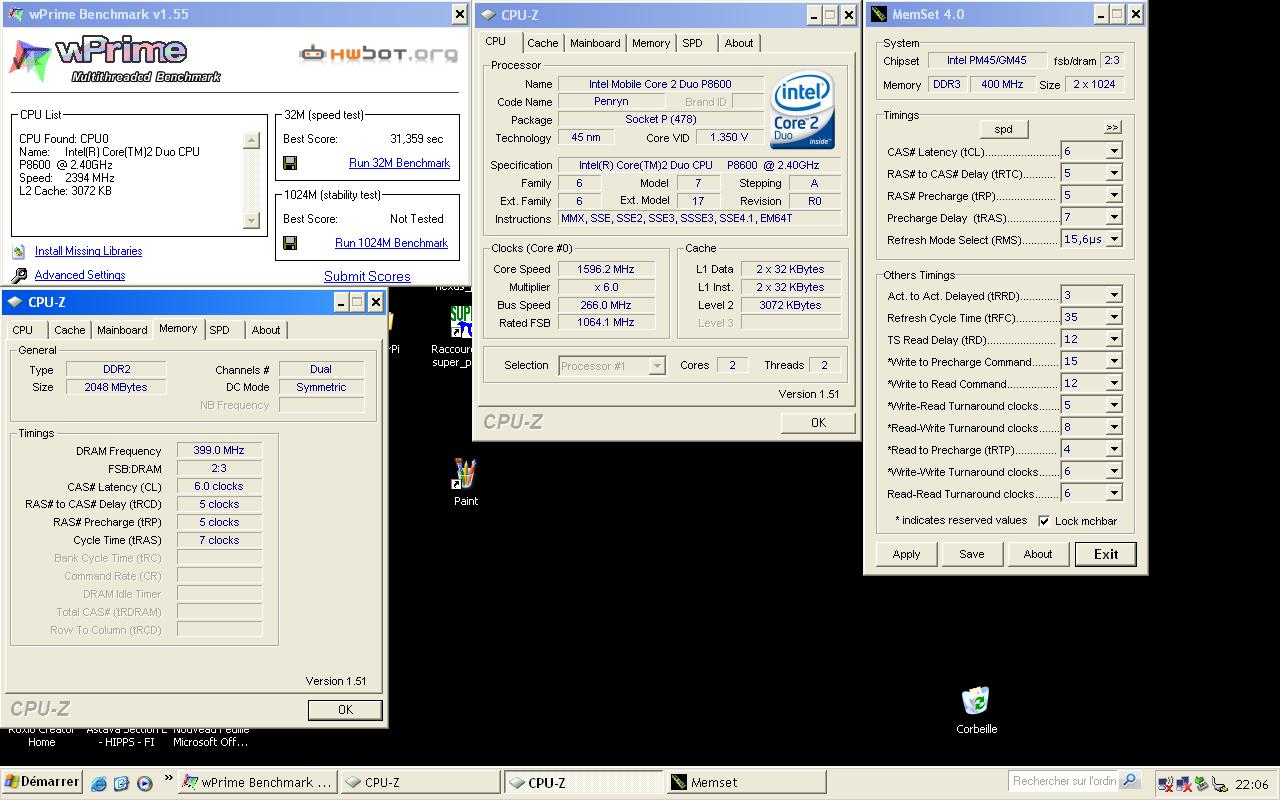Screen dimensions: 1280x800
Task: Click the Install Missing Libraries link
Action: 88,251
